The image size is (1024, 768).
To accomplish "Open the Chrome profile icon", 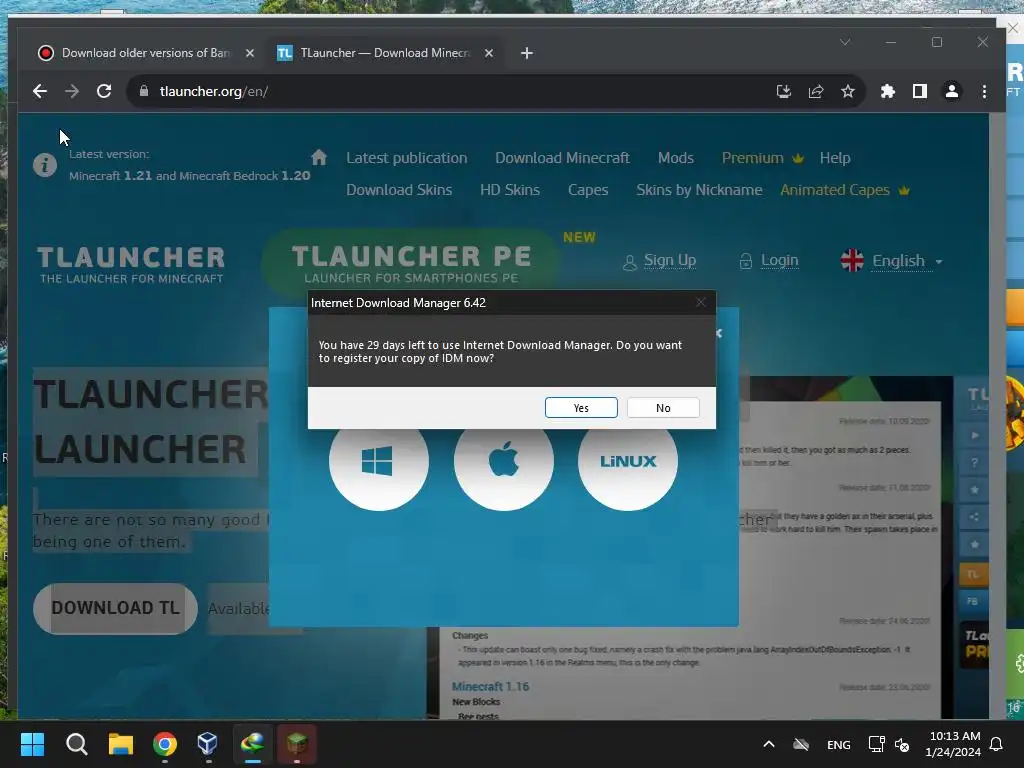I will click(x=952, y=91).
